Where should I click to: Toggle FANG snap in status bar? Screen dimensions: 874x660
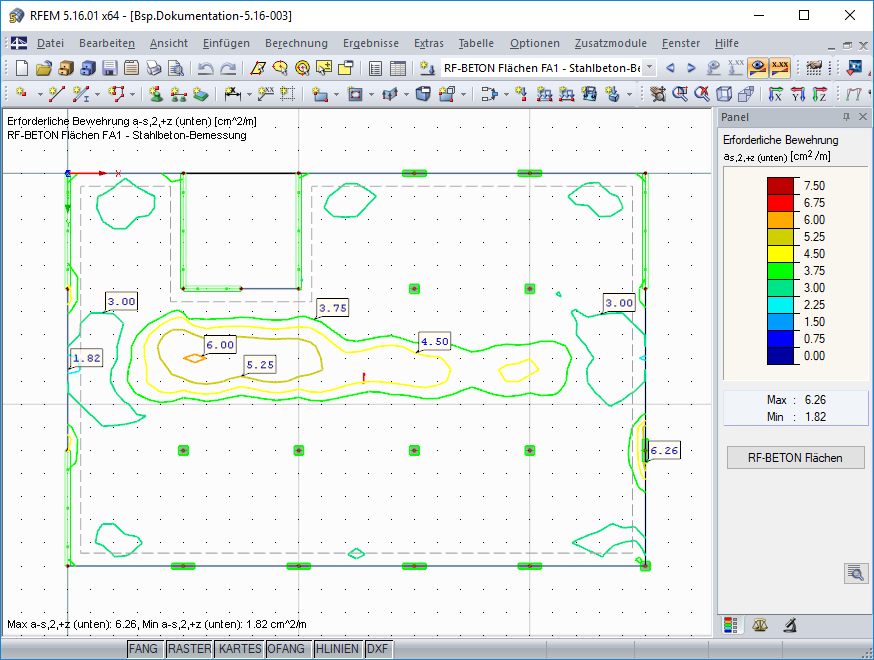[143, 649]
